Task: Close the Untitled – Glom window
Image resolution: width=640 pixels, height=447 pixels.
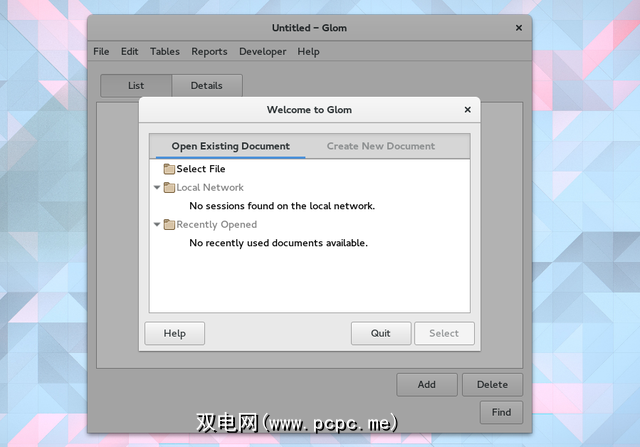Action: pos(519,28)
